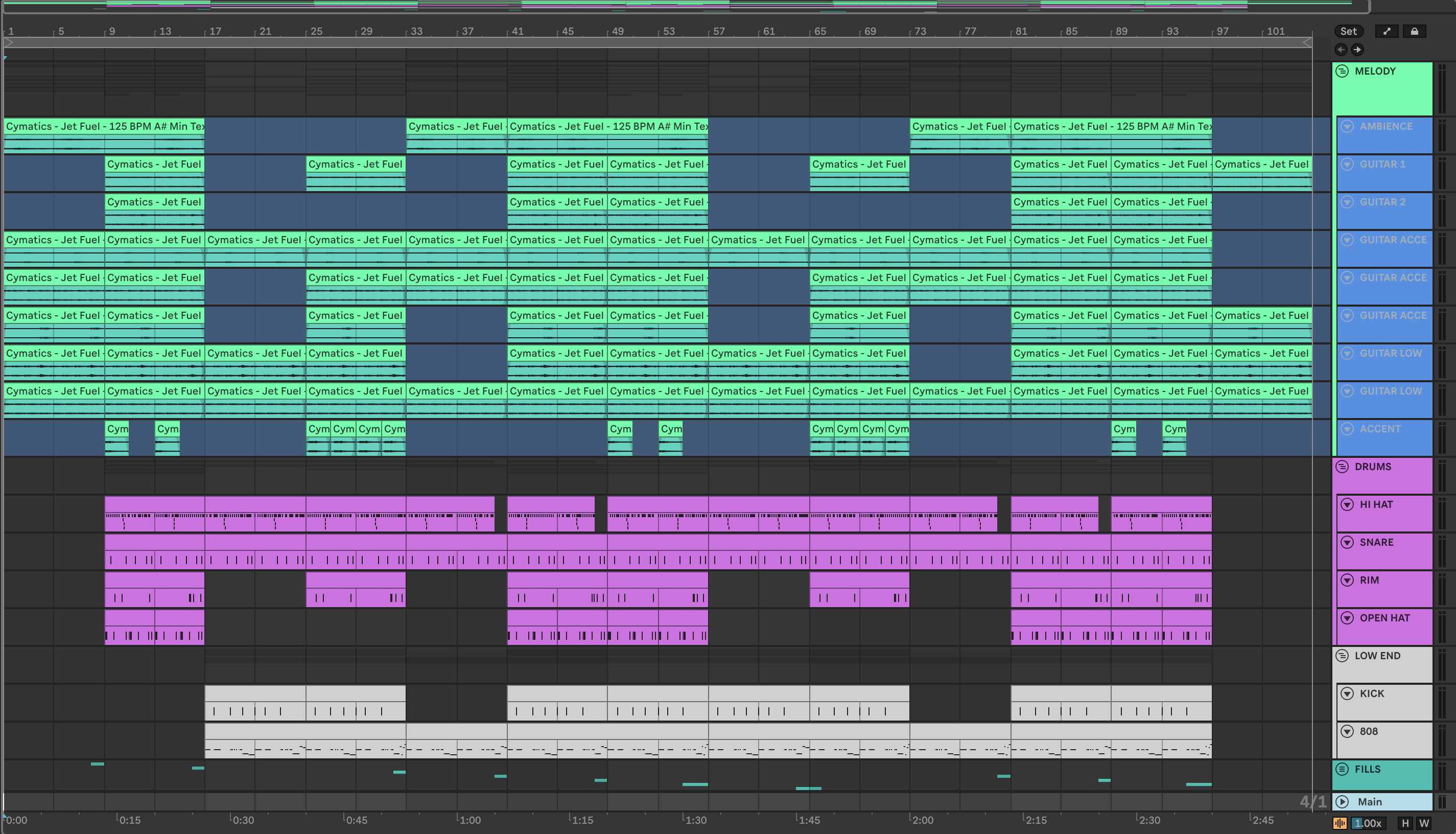Select the RIM track title
1456x834 pixels.
[x=1369, y=580]
